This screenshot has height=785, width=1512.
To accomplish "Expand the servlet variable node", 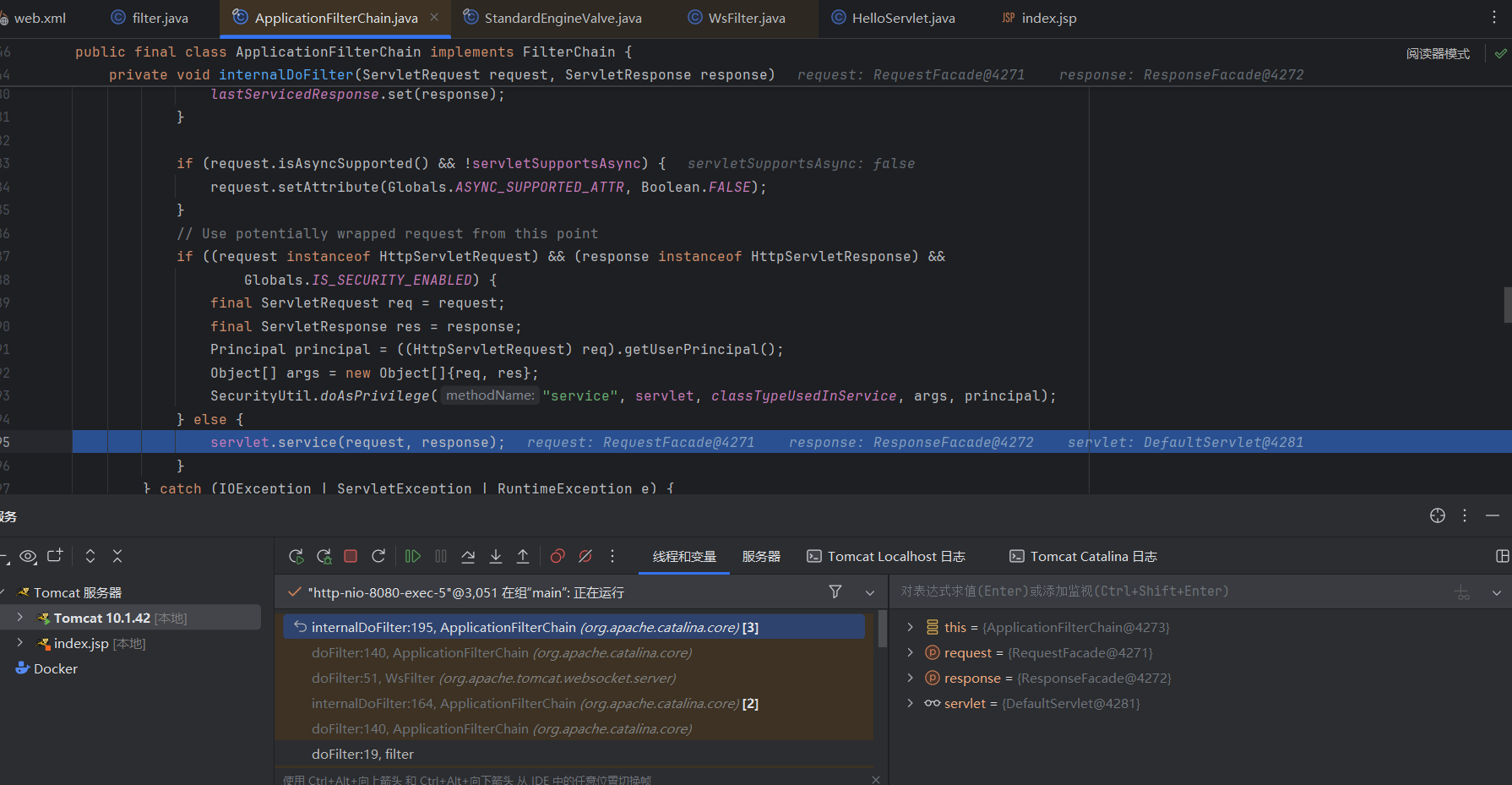I will point(910,703).
